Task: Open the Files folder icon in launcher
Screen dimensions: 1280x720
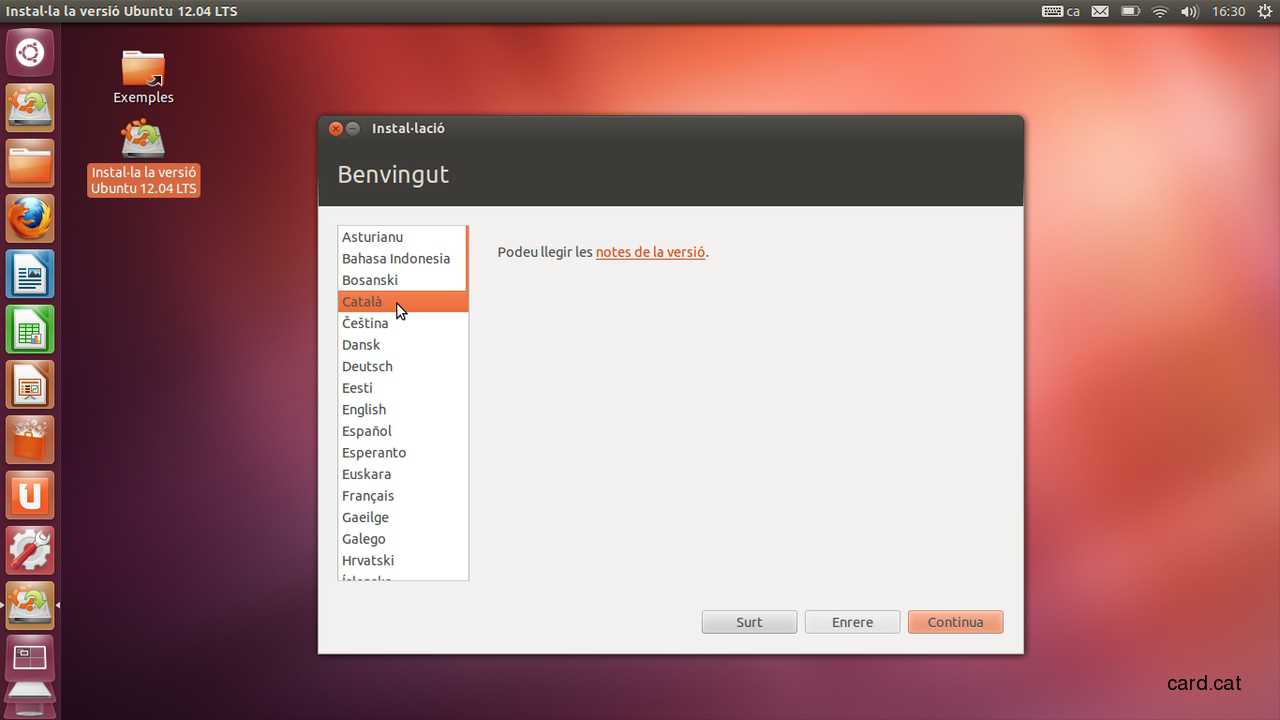Action: [x=30, y=164]
